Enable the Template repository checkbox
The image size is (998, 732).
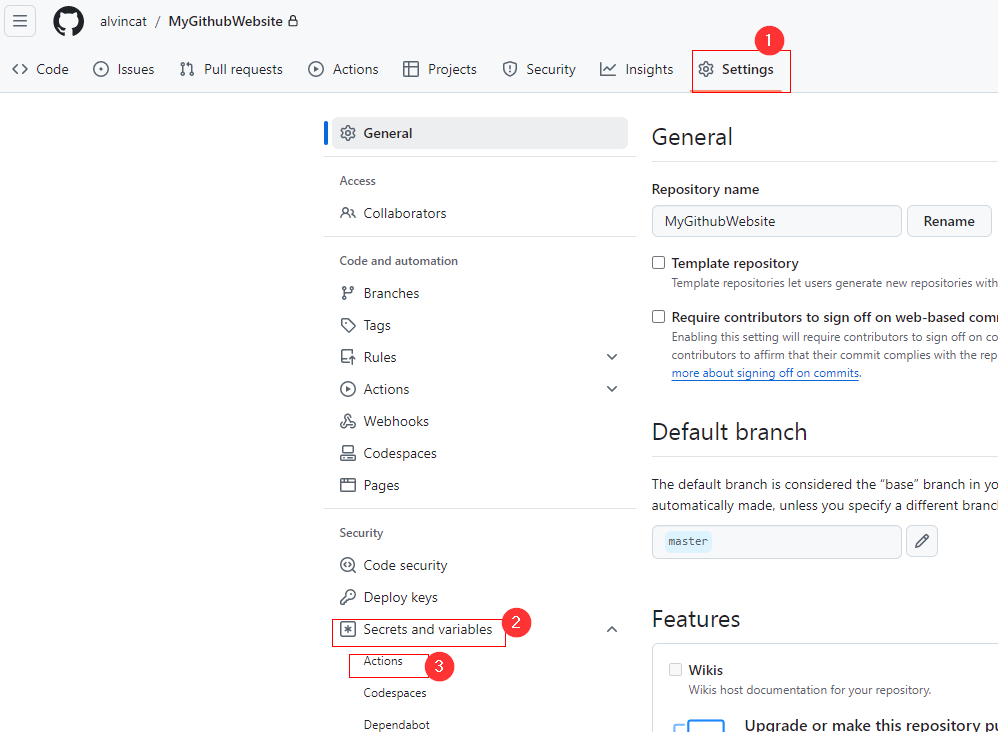click(x=658, y=263)
